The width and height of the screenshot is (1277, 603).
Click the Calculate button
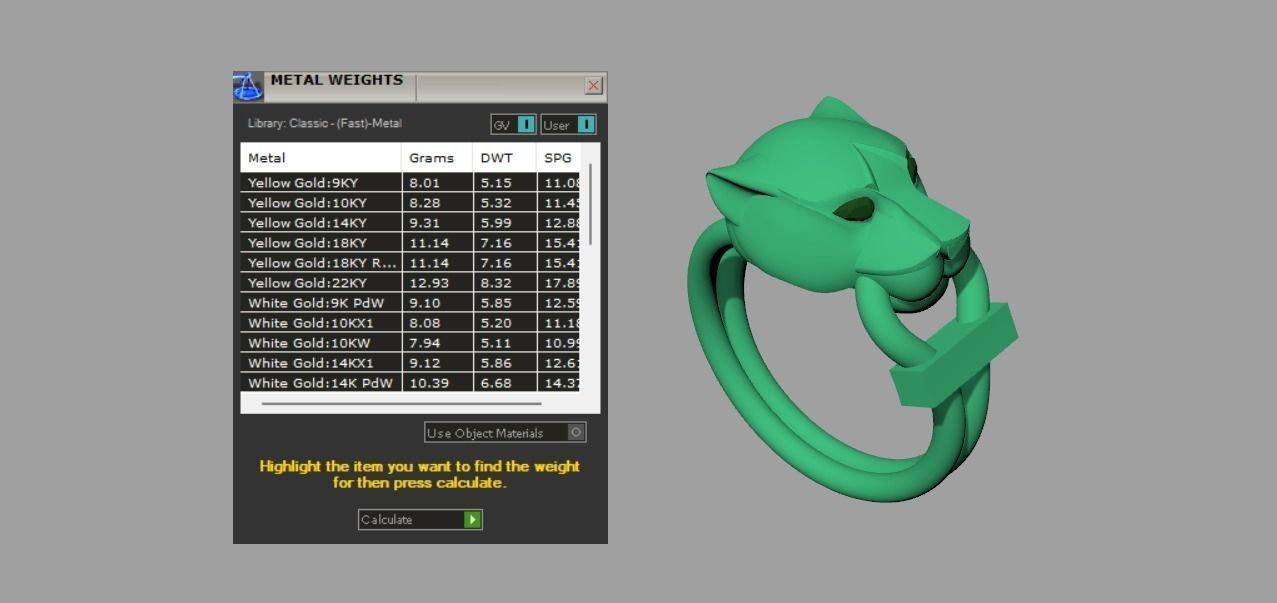pos(420,519)
